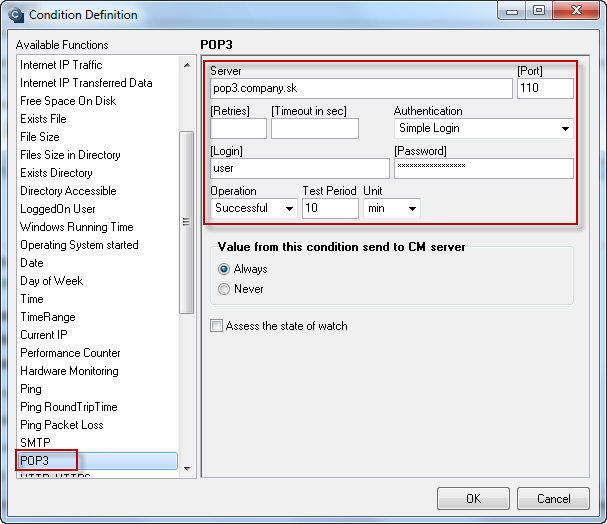Confirm with the OK button
Viewport: 607px width, 524px height.
pos(473,498)
